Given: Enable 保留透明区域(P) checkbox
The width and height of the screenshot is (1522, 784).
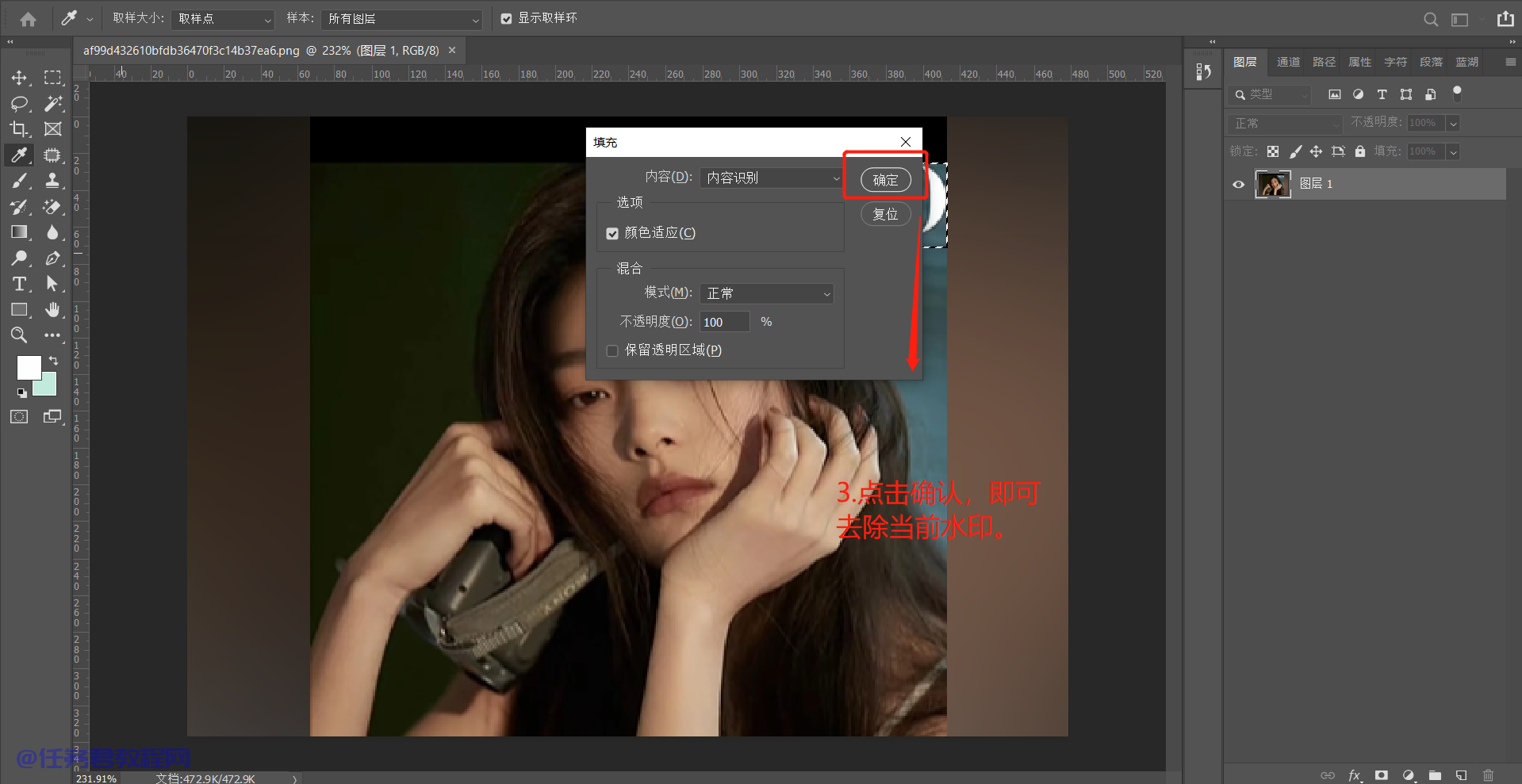Looking at the screenshot, I should click(x=612, y=350).
